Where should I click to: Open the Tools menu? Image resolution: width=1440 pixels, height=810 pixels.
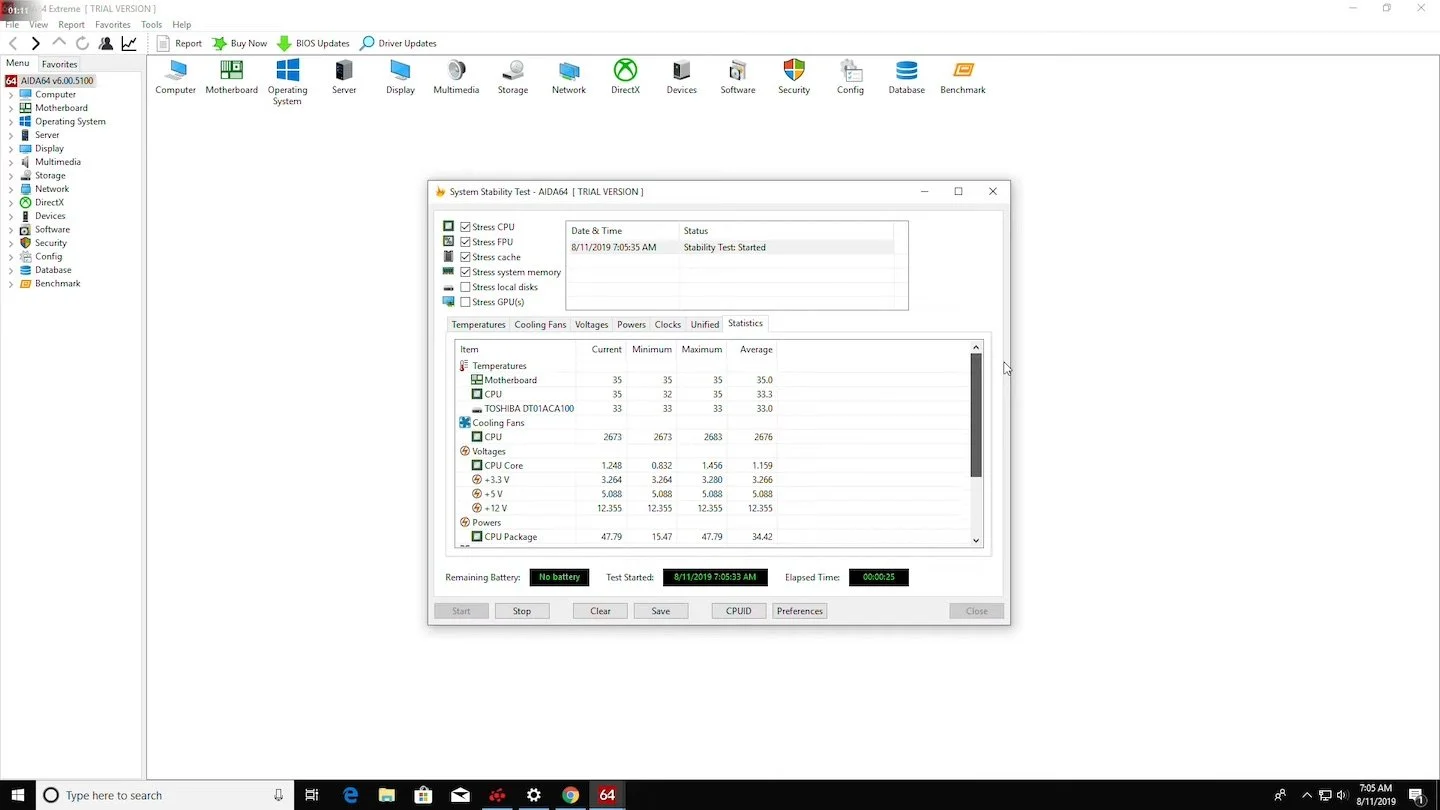click(x=151, y=24)
